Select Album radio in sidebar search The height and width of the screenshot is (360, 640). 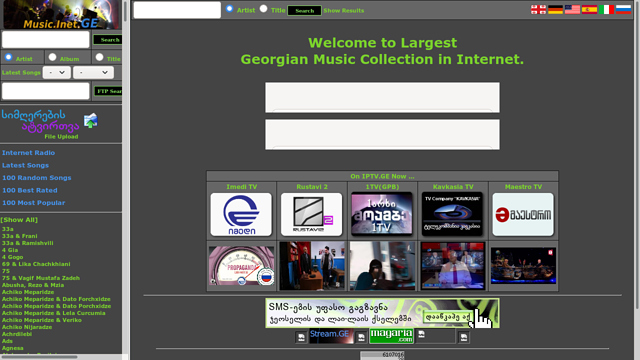pyautogui.click(x=52, y=57)
